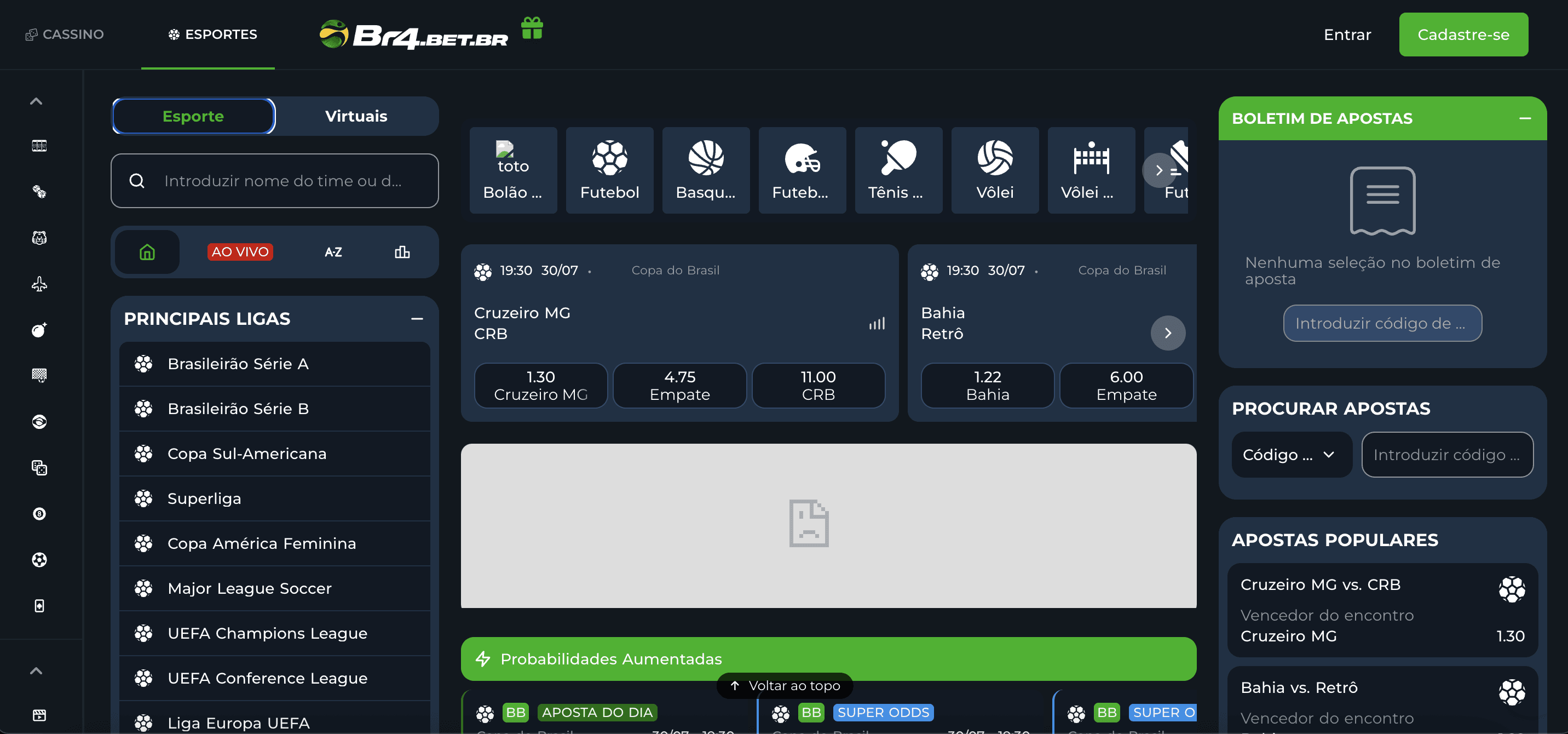Click the Entrar login link
Viewport: 1568px width, 734px height.
(1347, 35)
